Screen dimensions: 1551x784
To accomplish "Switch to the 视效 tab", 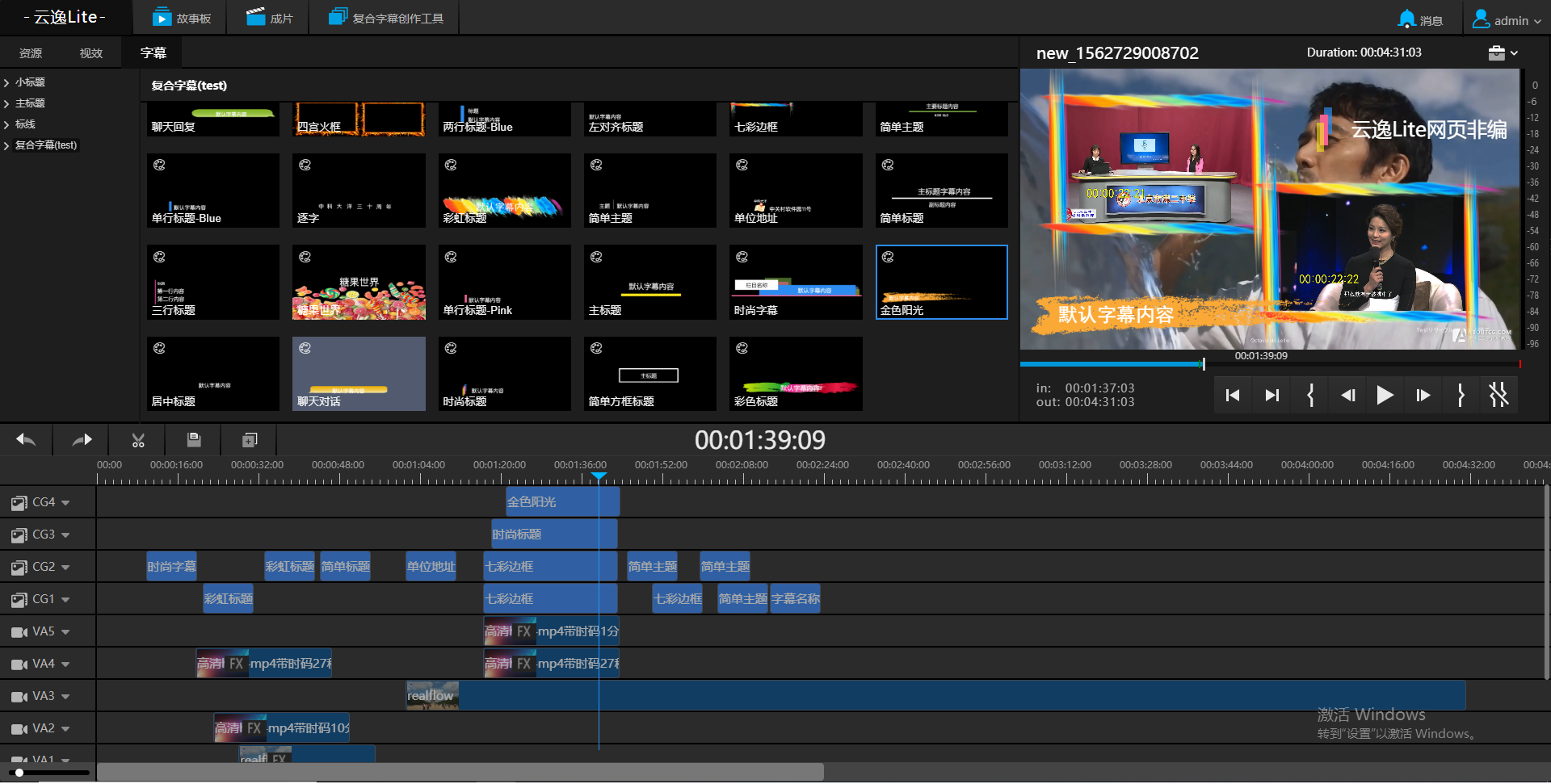I will tap(91, 53).
